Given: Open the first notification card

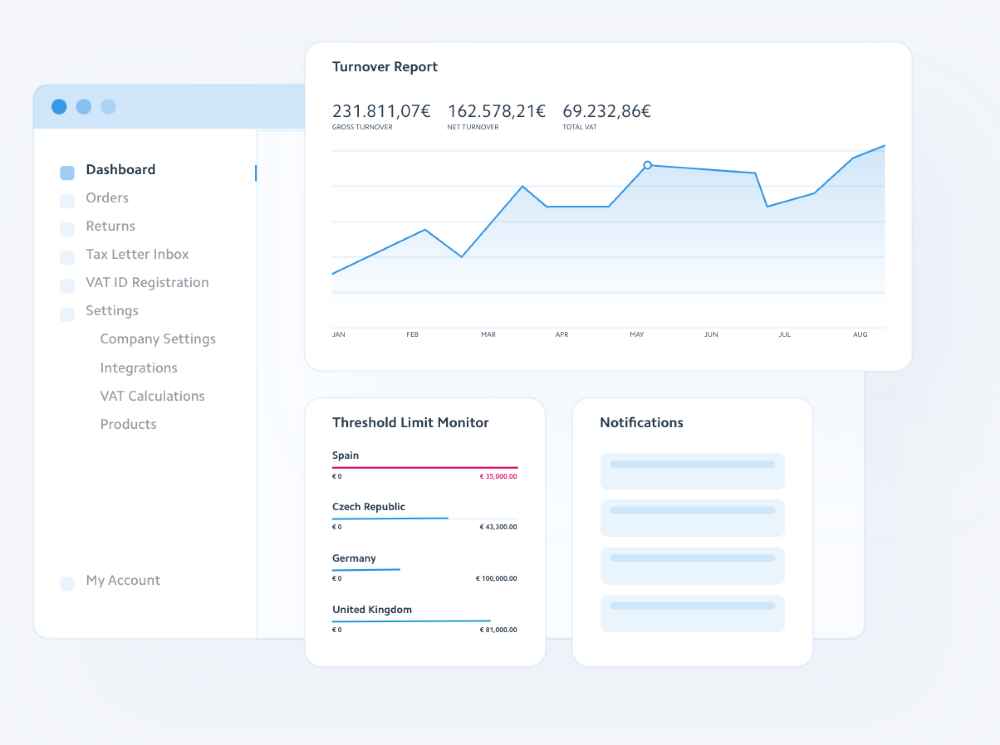Looking at the screenshot, I should (x=693, y=471).
